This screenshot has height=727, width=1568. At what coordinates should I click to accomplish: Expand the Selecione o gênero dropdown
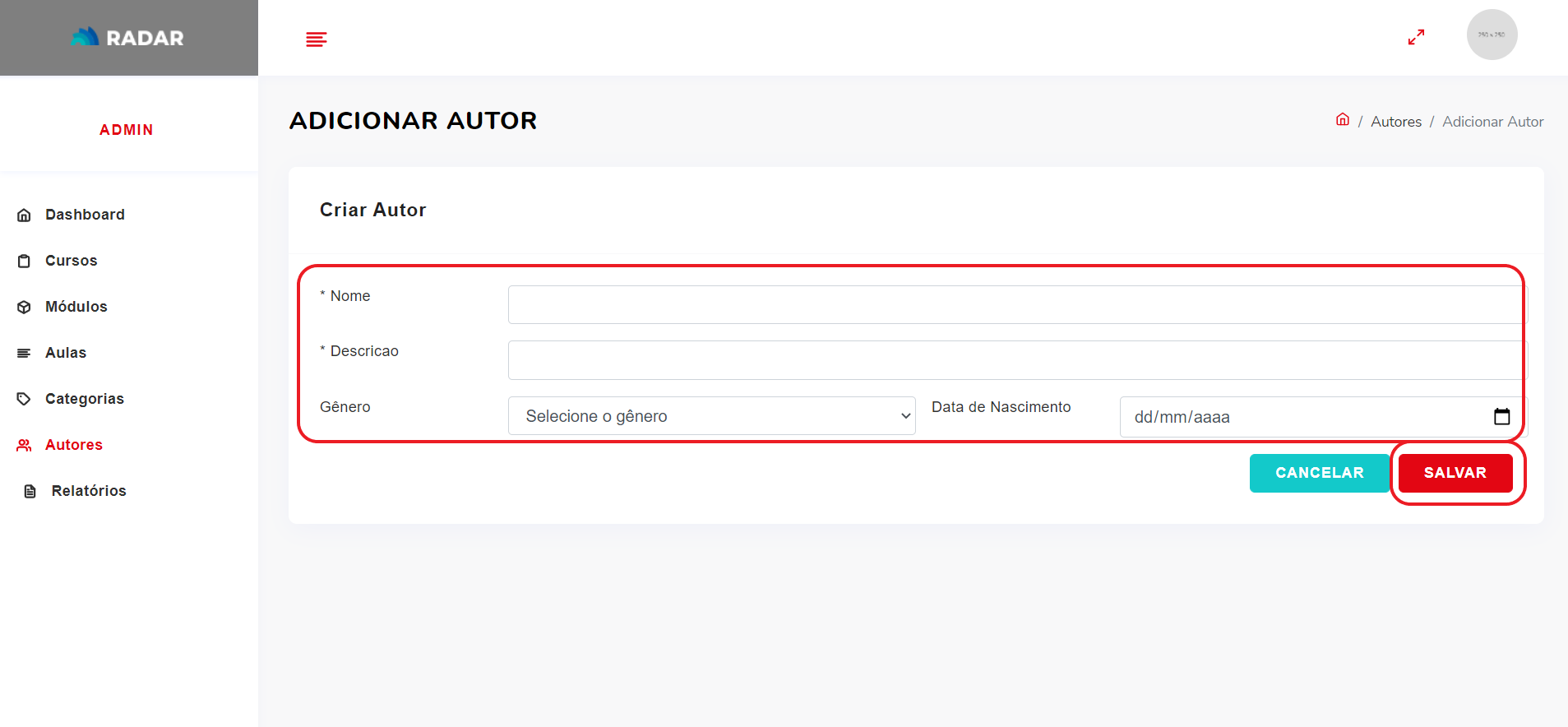point(711,416)
